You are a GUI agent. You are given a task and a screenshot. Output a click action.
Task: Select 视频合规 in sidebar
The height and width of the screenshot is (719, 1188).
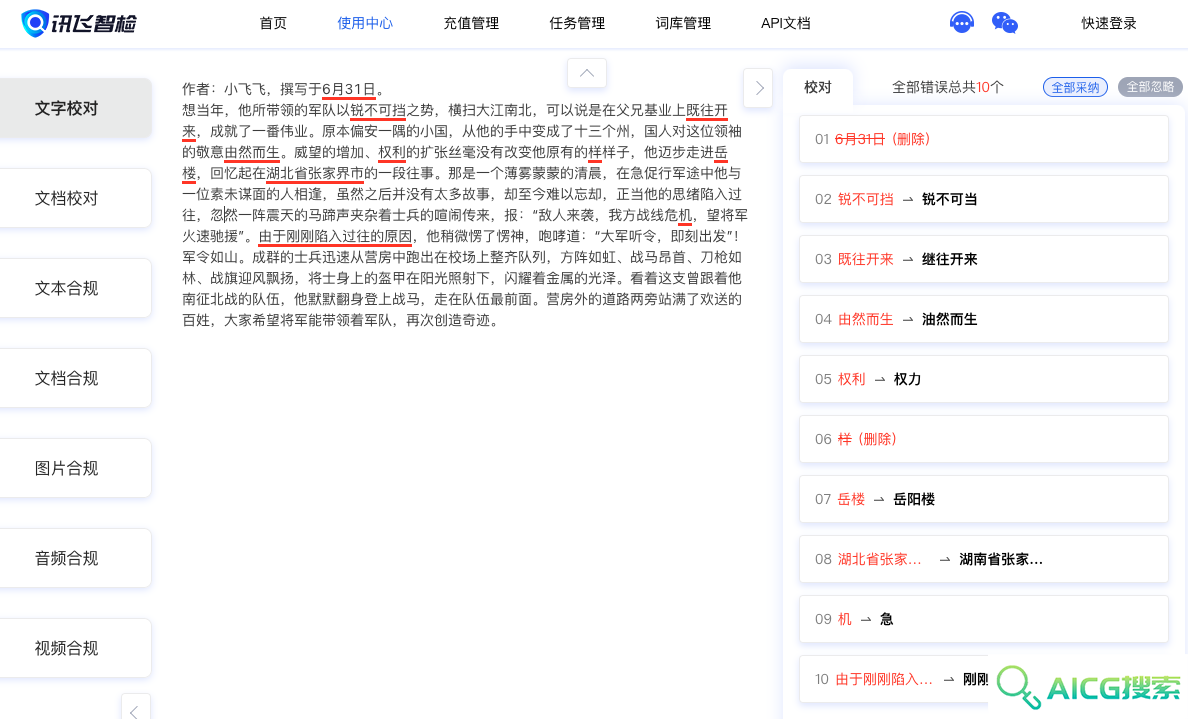click(74, 649)
